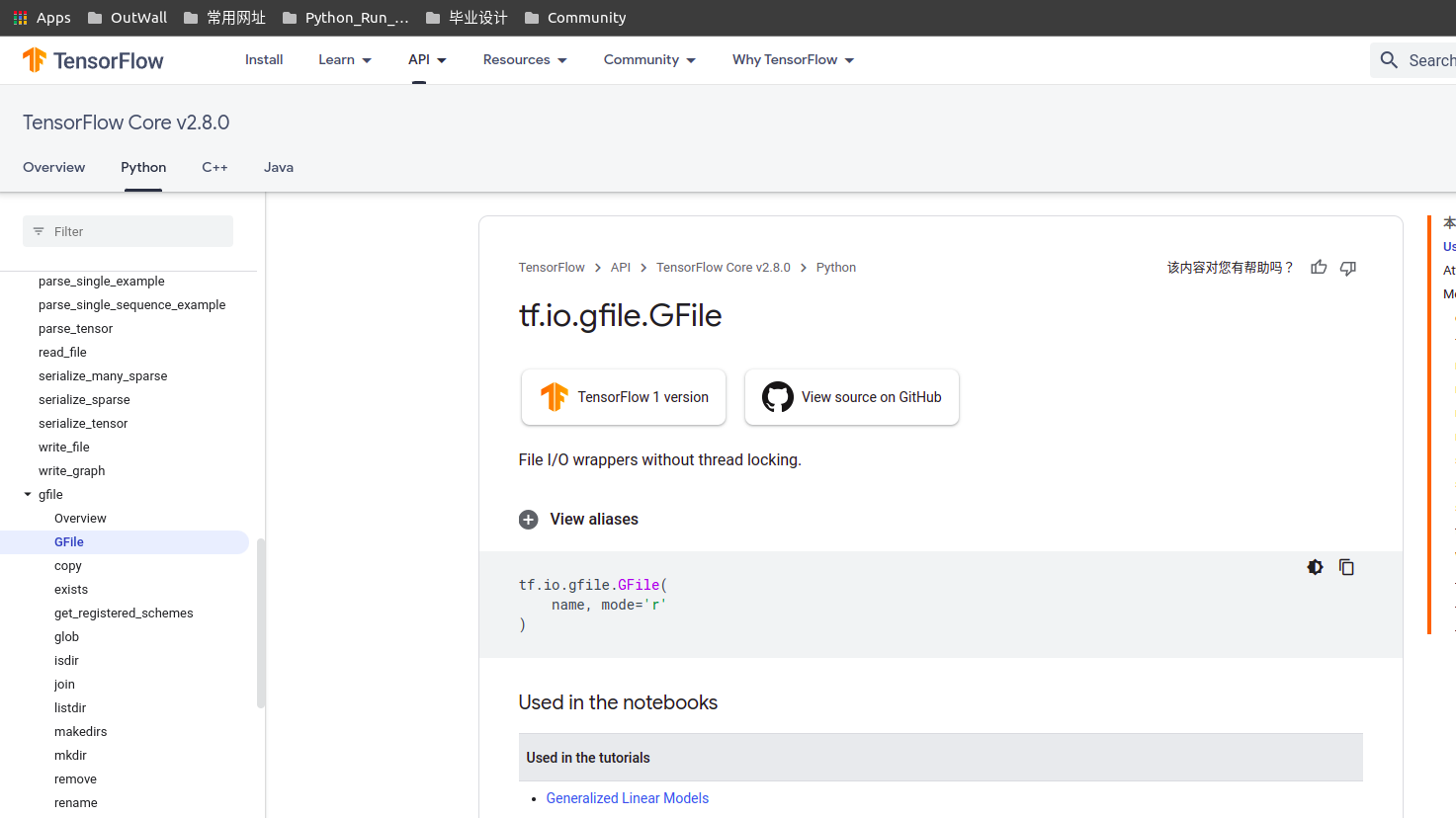Open the Resources dropdown menu
The width and height of the screenshot is (1456, 818).
pyautogui.click(x=525, y=60)
